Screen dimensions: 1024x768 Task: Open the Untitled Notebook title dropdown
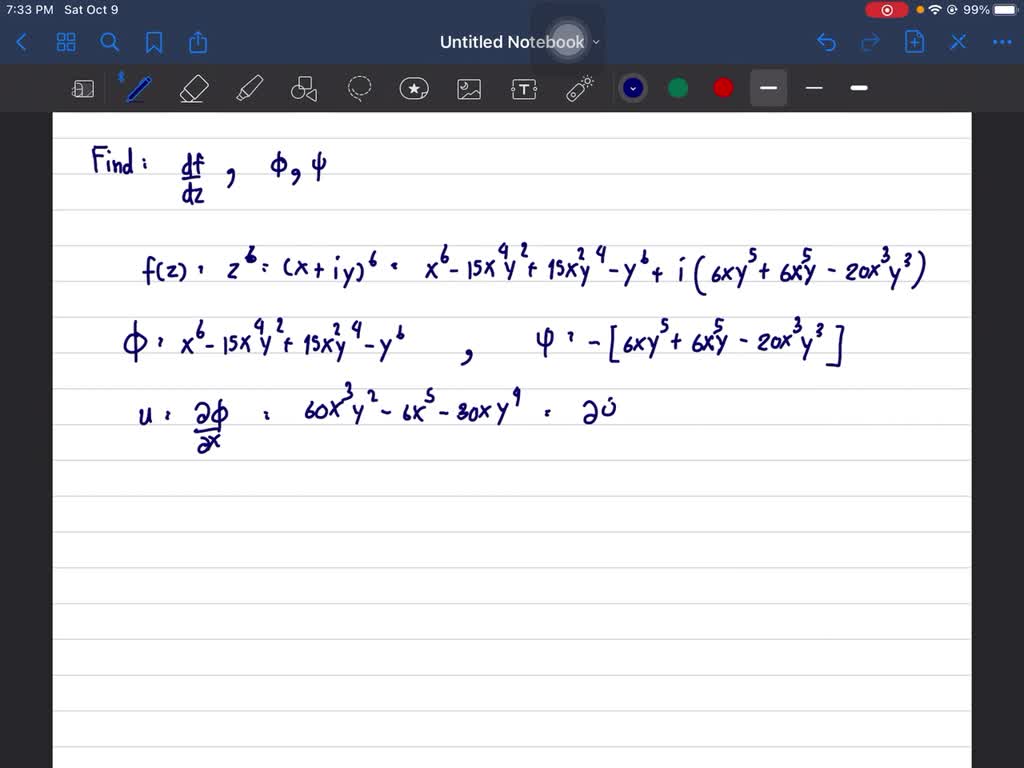(596, 42)
